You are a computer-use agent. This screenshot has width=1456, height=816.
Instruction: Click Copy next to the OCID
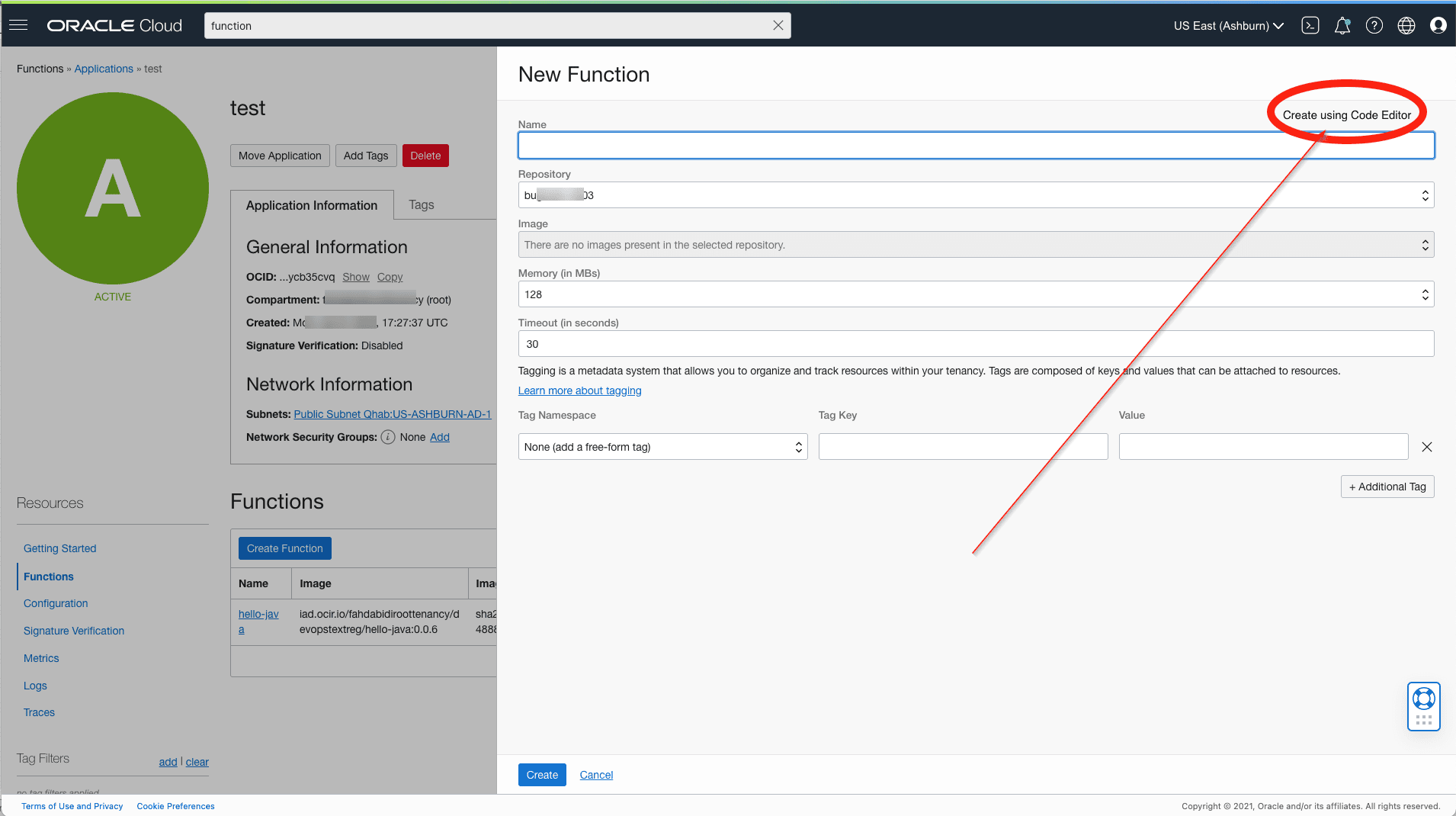click(390, 277)
